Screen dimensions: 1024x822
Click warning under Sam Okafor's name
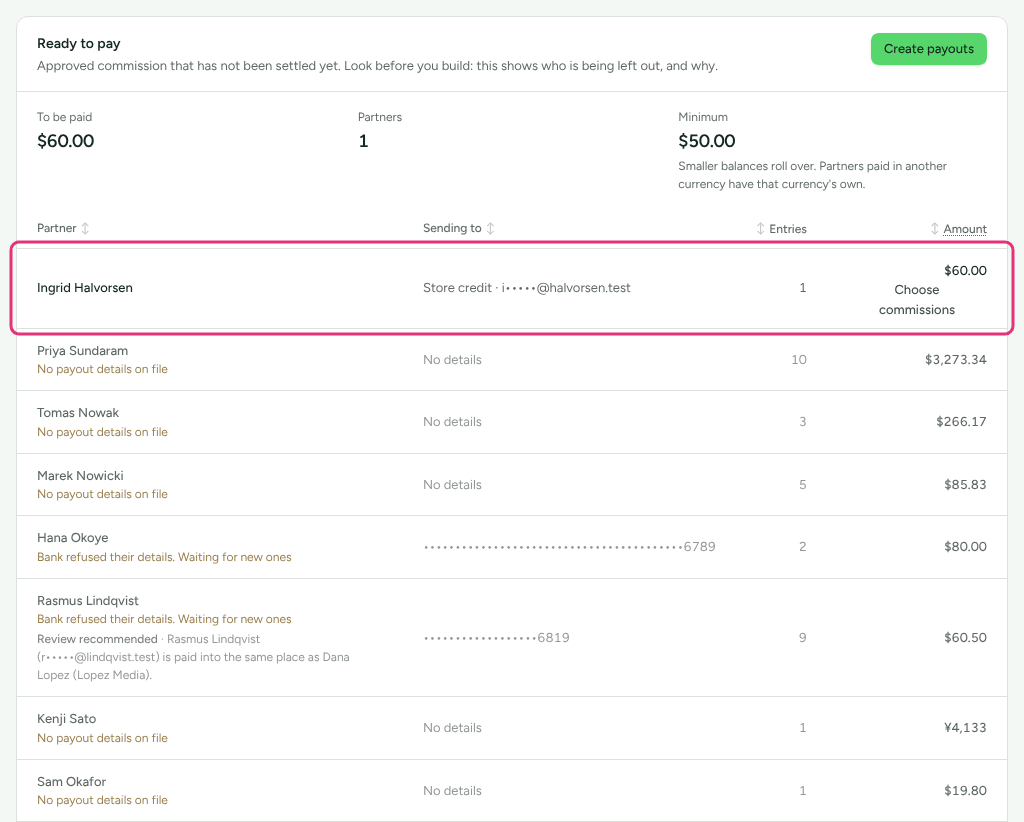click(103, 800)
